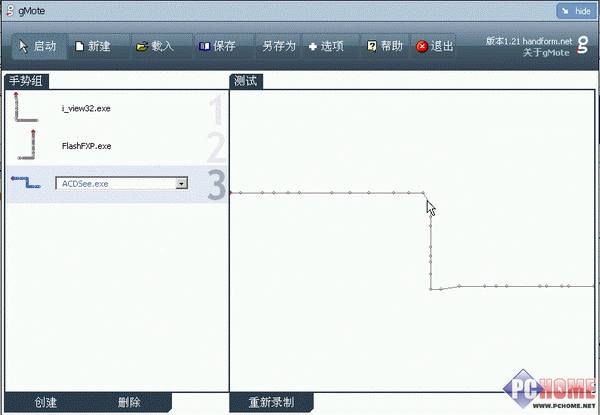Click the hide button in title bar

point(576,11)
